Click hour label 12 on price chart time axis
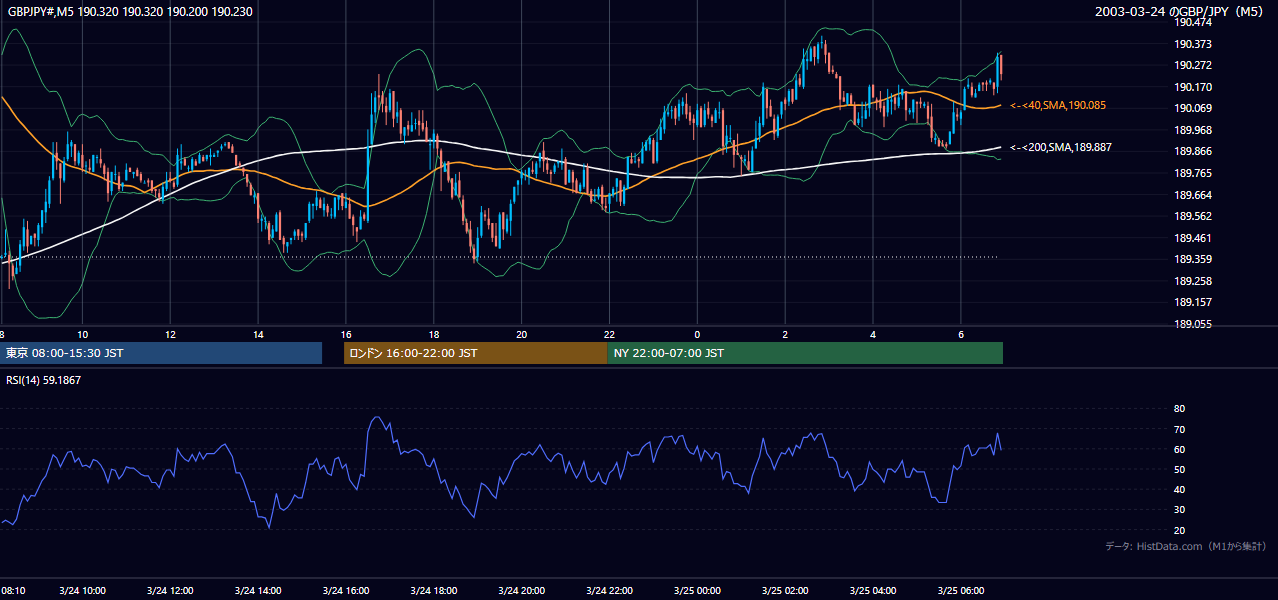This screenshot has width=1278, height=600. (170, 334)
